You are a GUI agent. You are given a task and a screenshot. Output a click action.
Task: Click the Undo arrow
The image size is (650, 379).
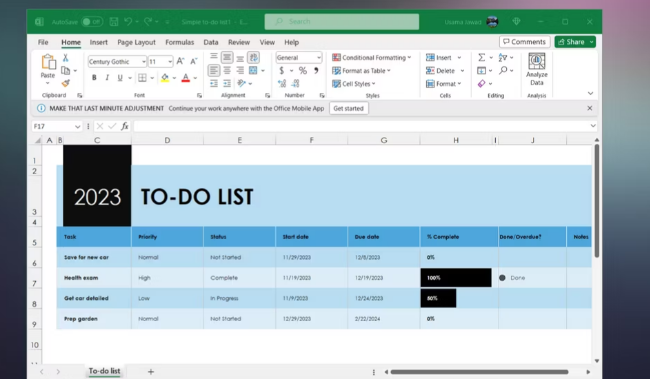click(128, 22)
